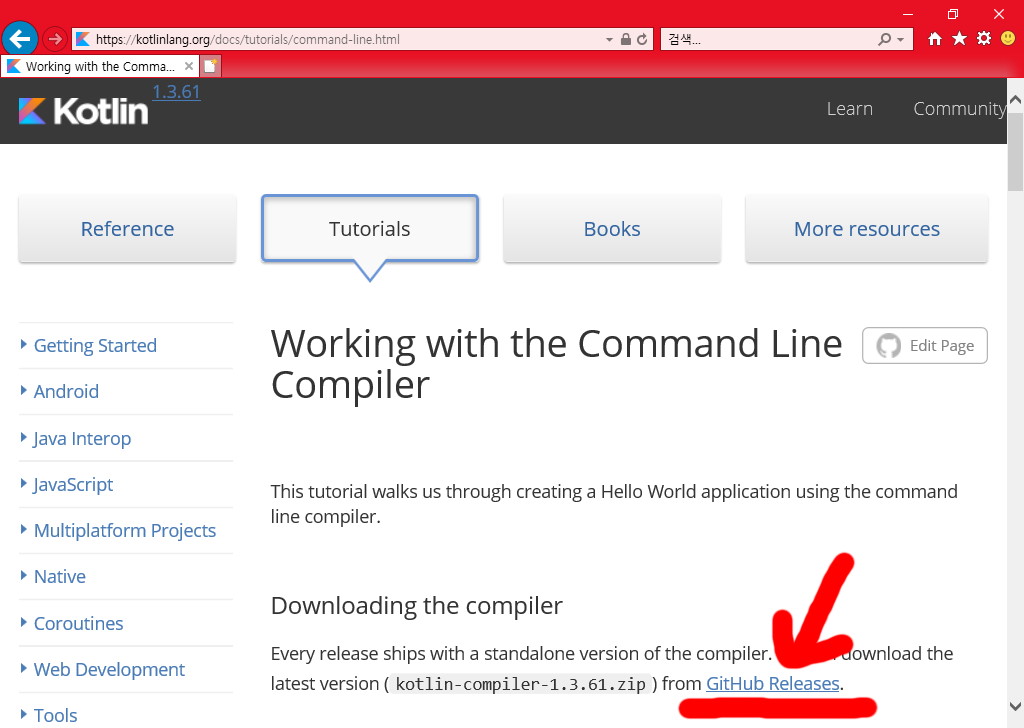Open the address bar autocomplete dropdown arrow

[609, 40]
